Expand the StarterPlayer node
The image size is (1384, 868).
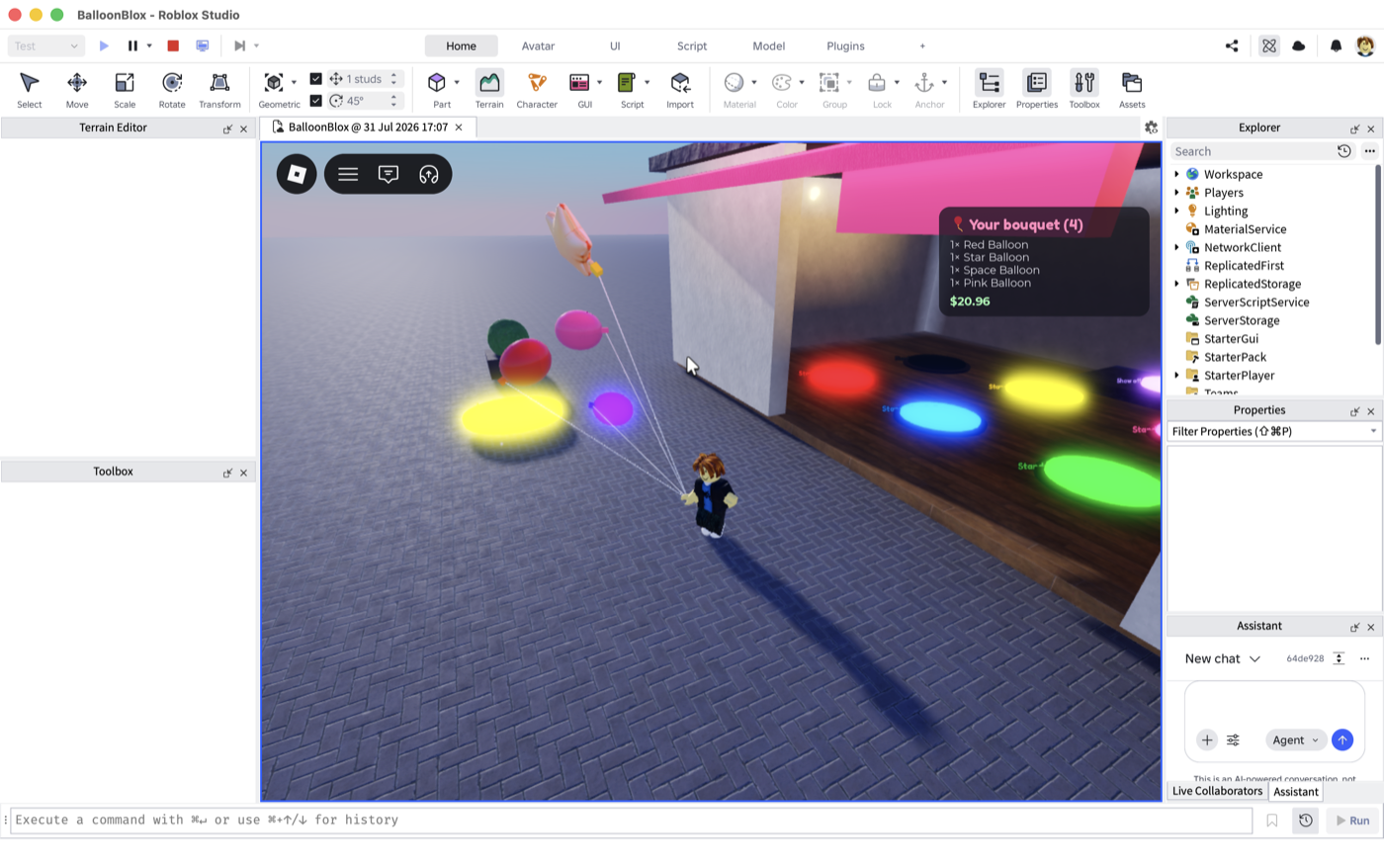point(1176,376)
